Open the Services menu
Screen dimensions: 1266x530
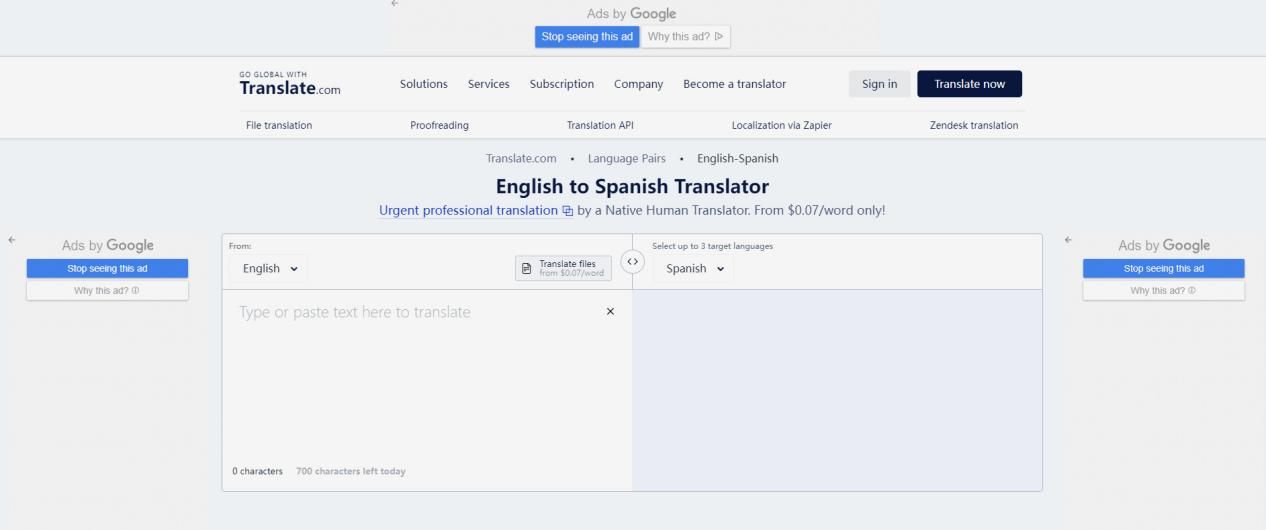(489, 84)
